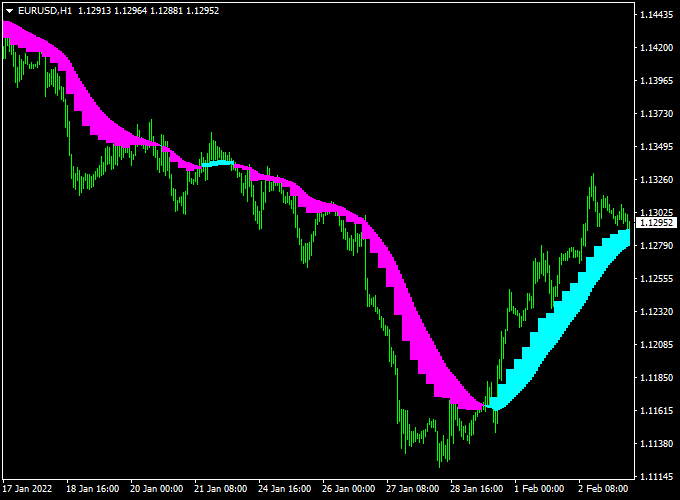Click the 17 Jan 2022 date label
The image size is (680, 500).
(x=27, y=489)
